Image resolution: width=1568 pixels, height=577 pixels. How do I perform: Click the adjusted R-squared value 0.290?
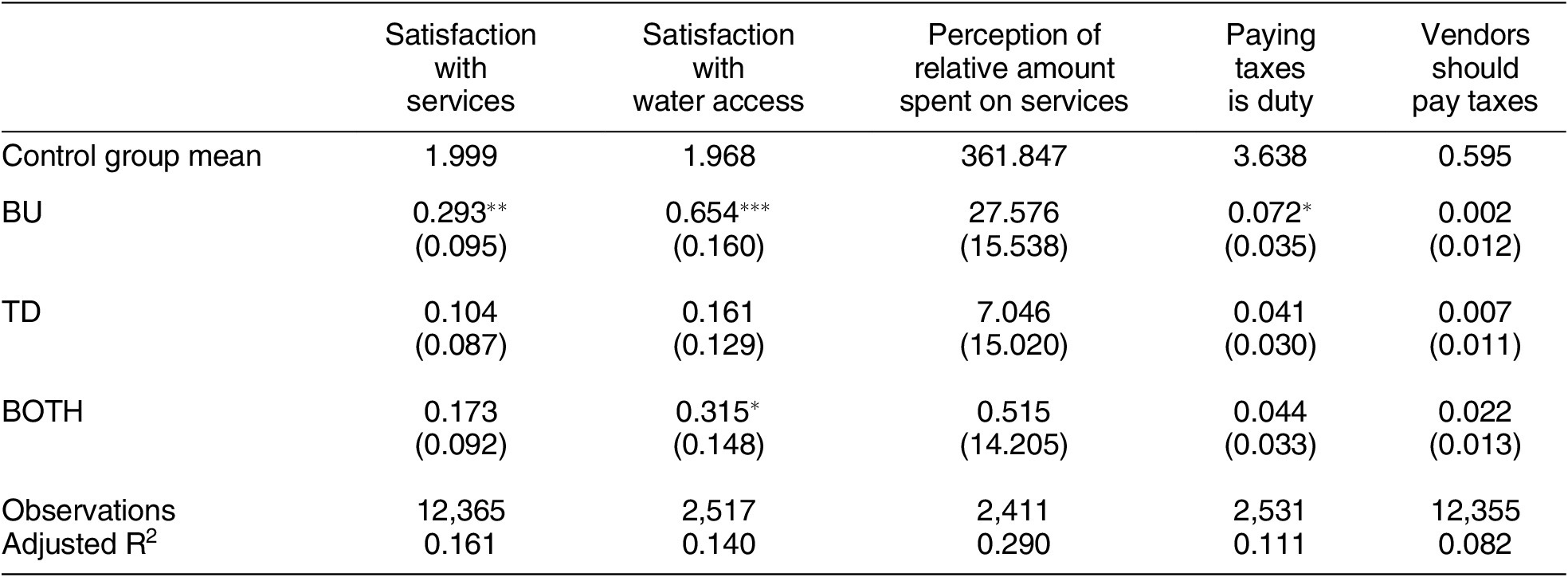pos(1013,544)
